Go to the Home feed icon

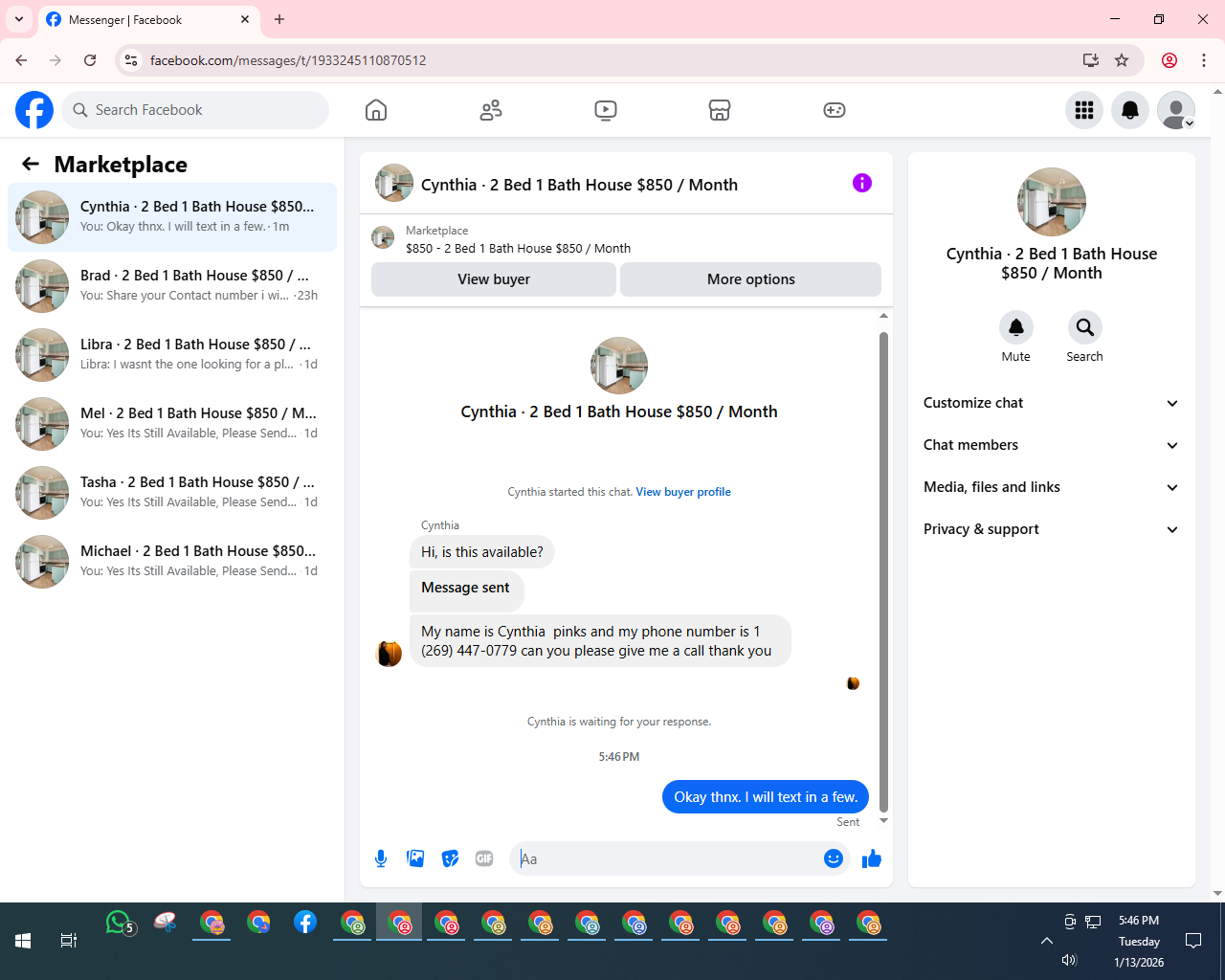click(376, 110)
